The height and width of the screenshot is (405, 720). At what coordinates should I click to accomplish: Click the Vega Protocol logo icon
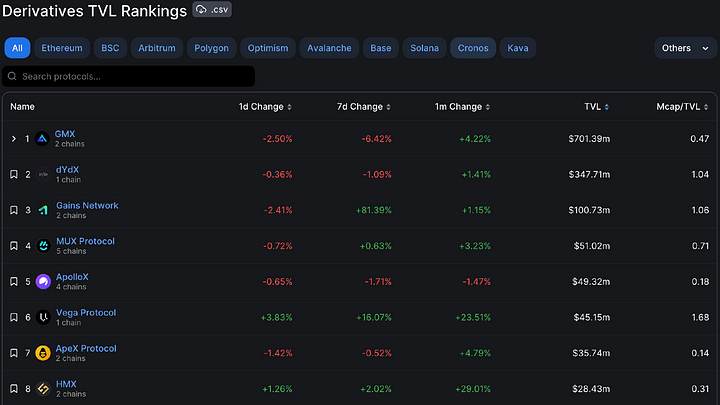tap(44, 317)
